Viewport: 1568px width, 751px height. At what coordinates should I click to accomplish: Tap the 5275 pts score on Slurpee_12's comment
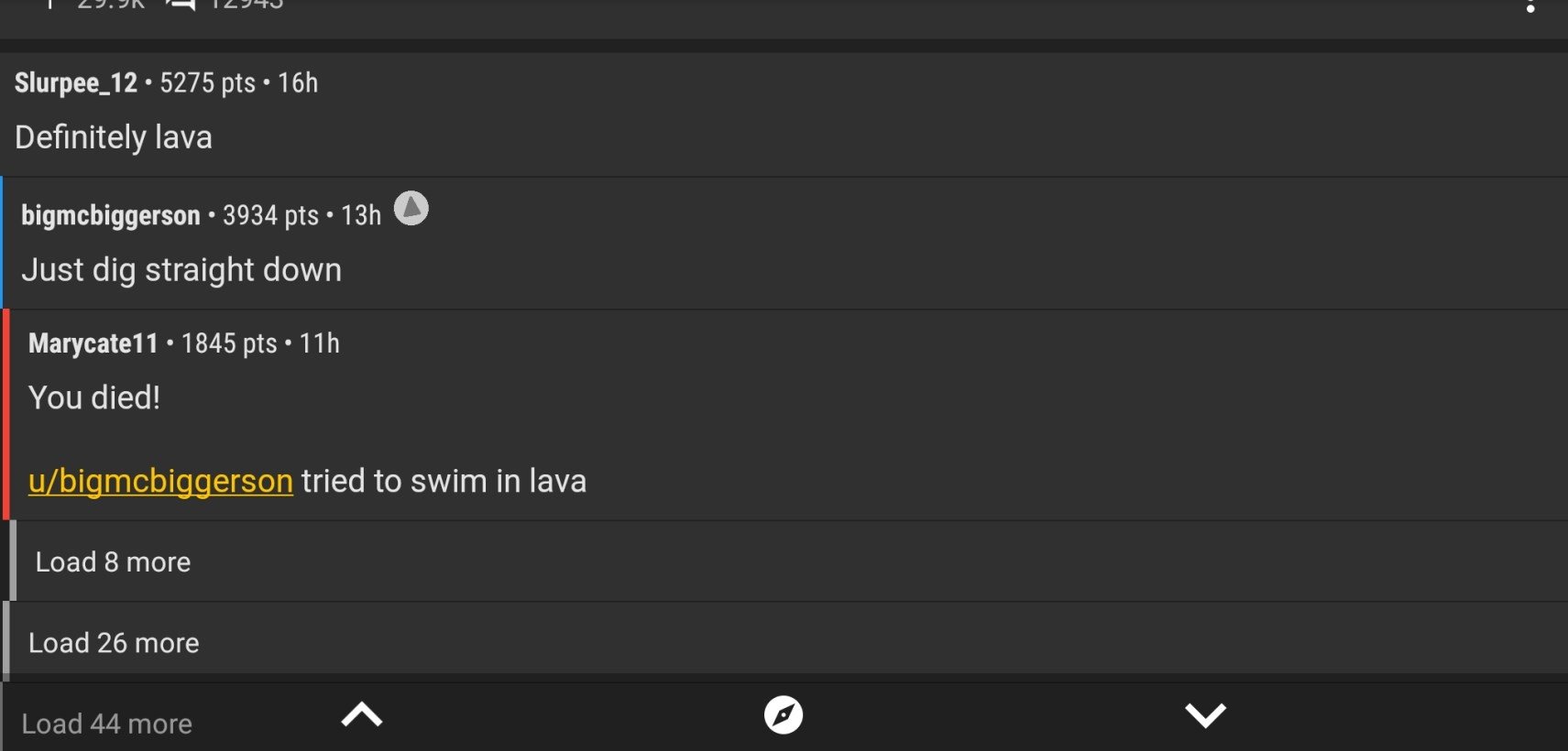pos(208,83)
